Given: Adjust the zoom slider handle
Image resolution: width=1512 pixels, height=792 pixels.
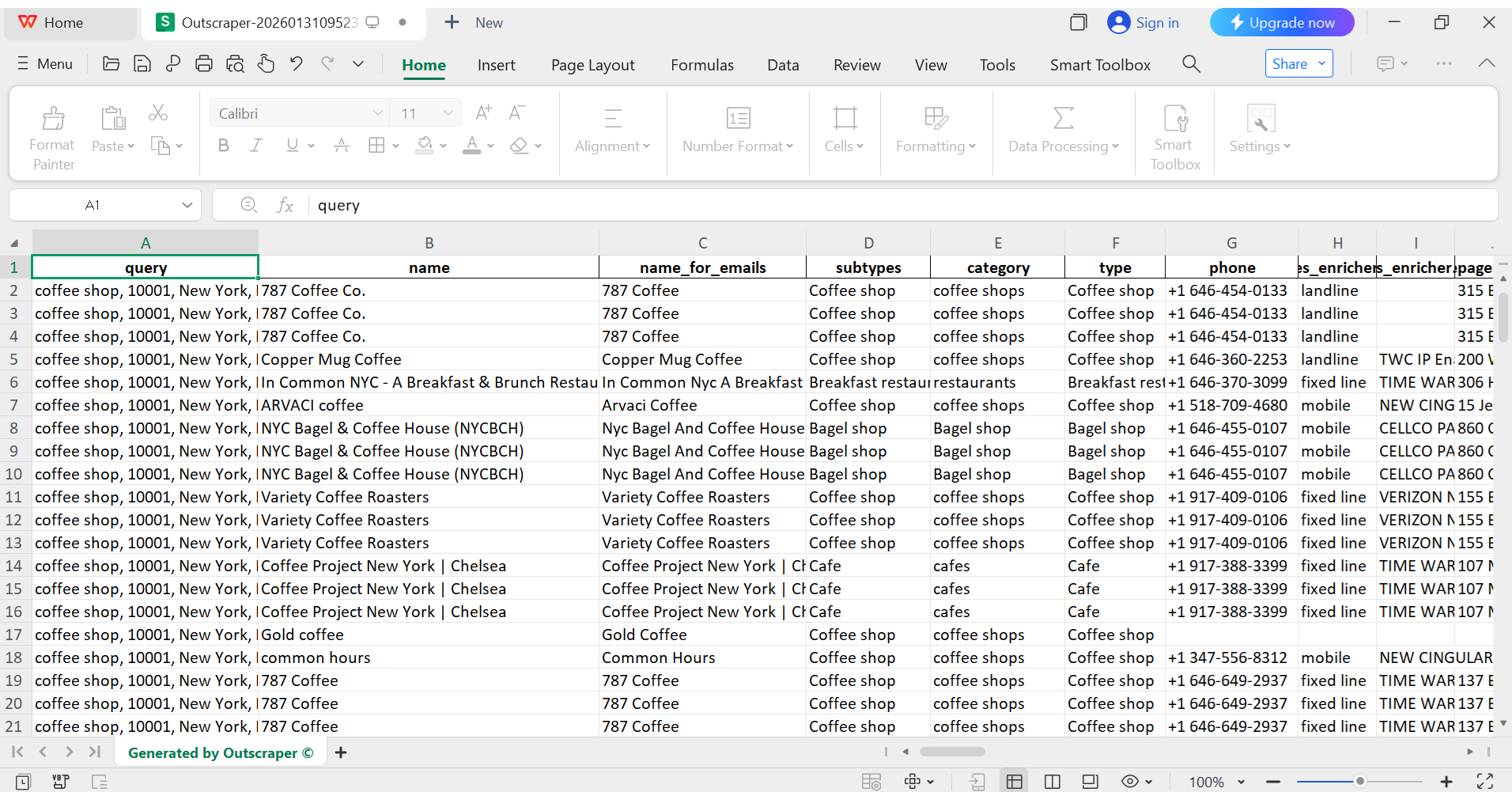Looking at the screenshot, I should (x=1360, y=782).
